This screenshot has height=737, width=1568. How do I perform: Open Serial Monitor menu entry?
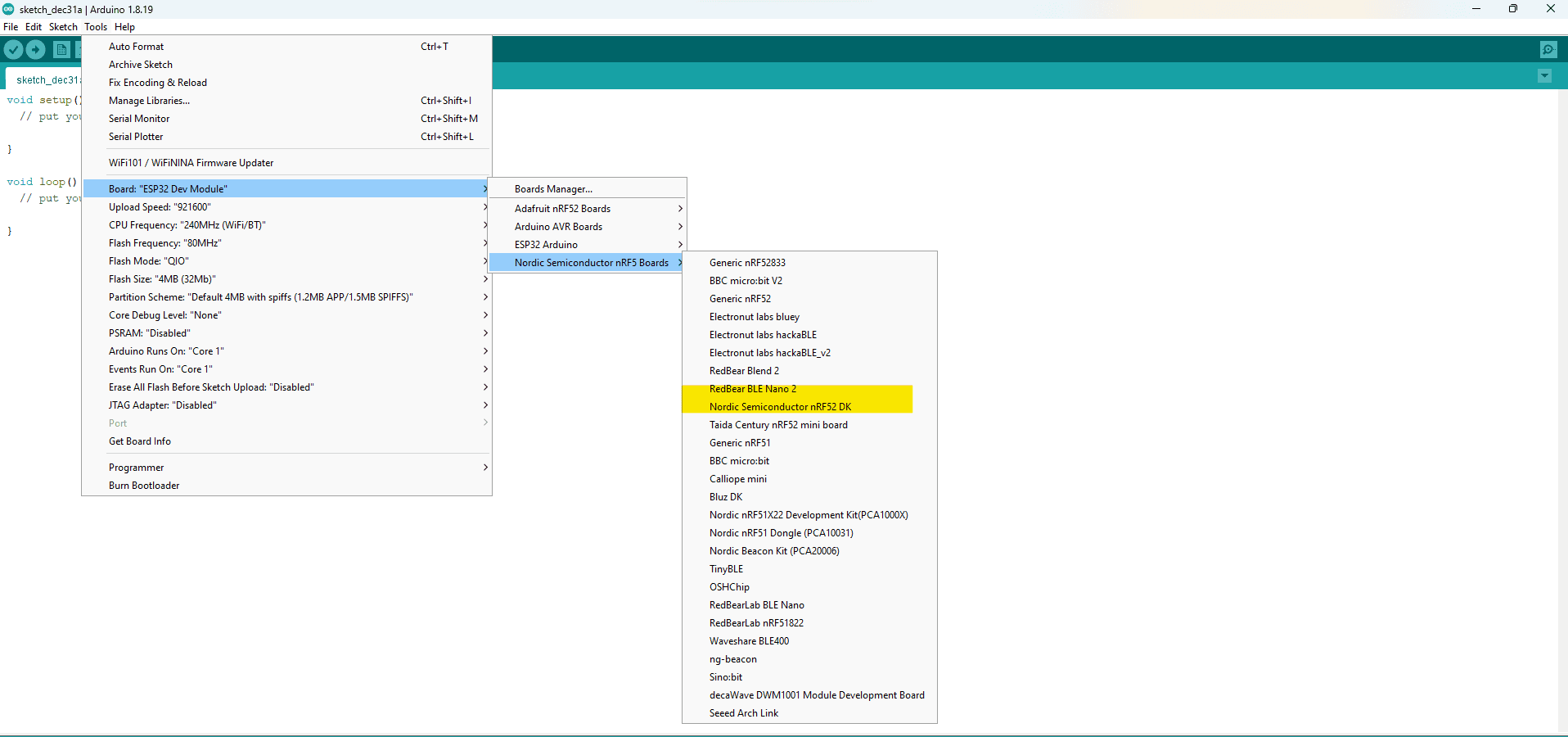(x=286, y=119)
